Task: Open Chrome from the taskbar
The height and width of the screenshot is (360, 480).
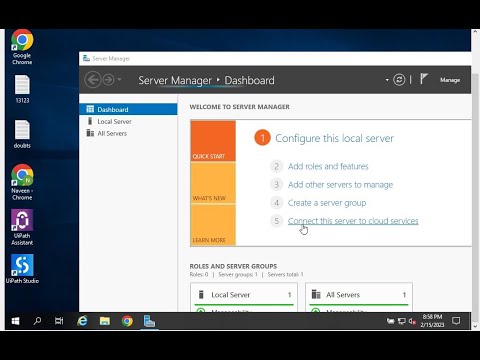Action: coord(127,321)
